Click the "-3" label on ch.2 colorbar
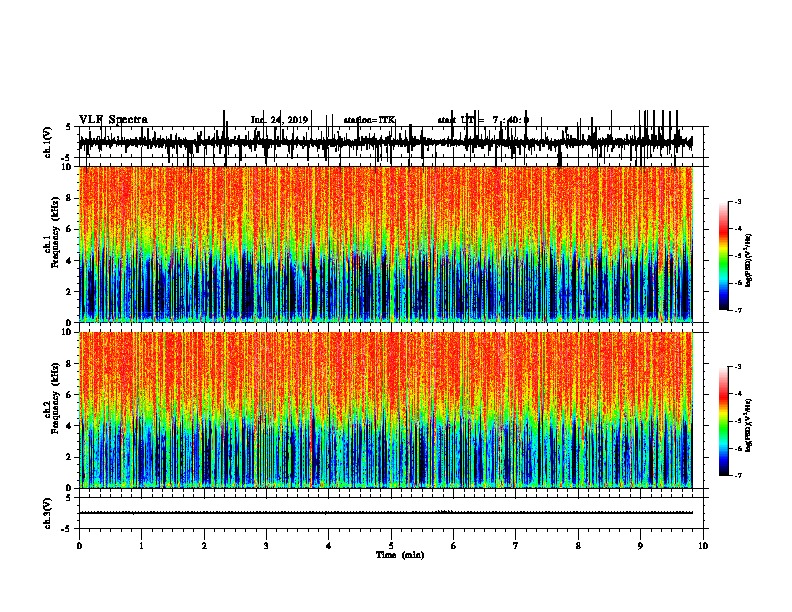The image size is (792, 612). click(737, 367)
